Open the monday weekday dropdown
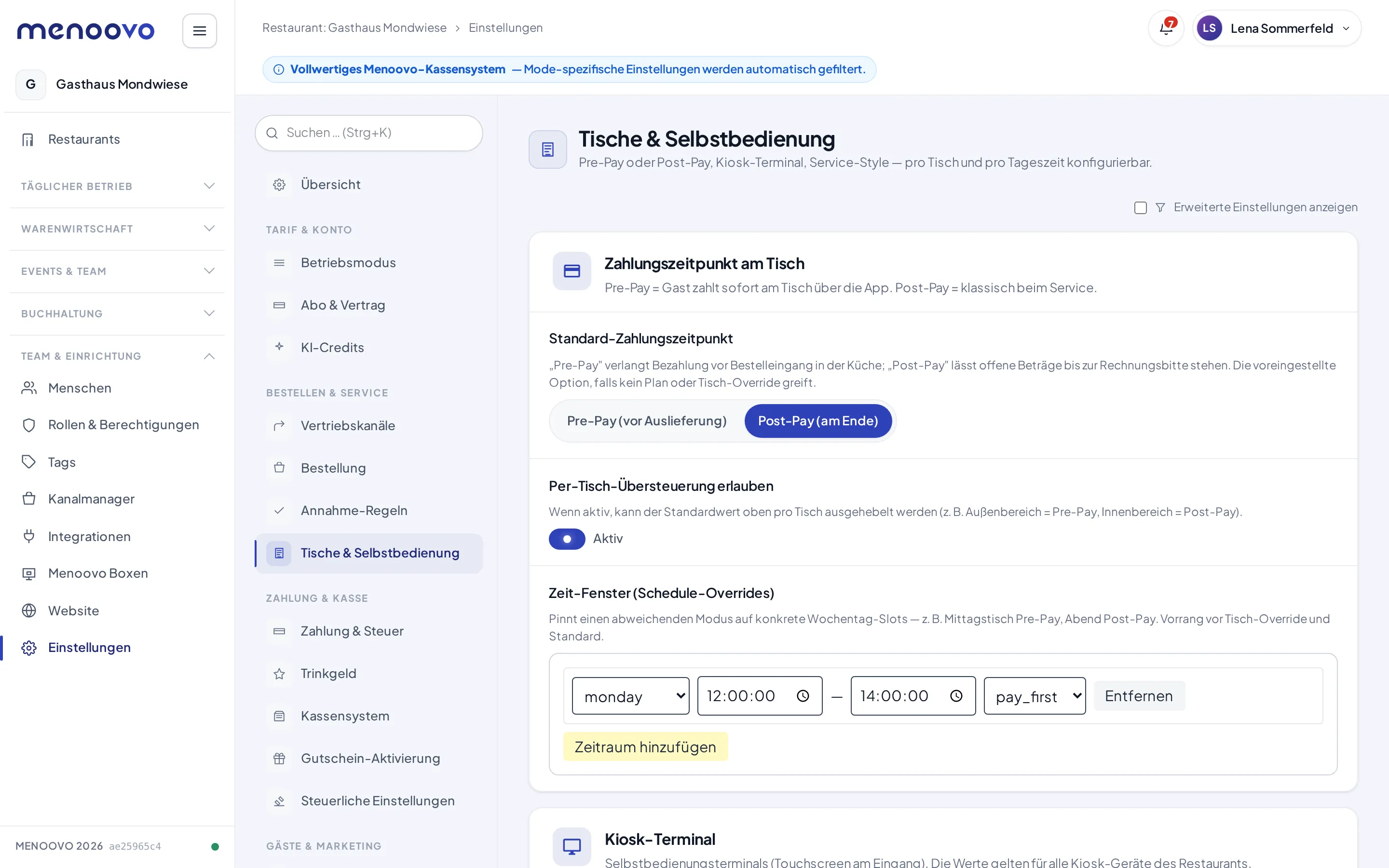Viewport: 1389px width, 868px height. 630,696
